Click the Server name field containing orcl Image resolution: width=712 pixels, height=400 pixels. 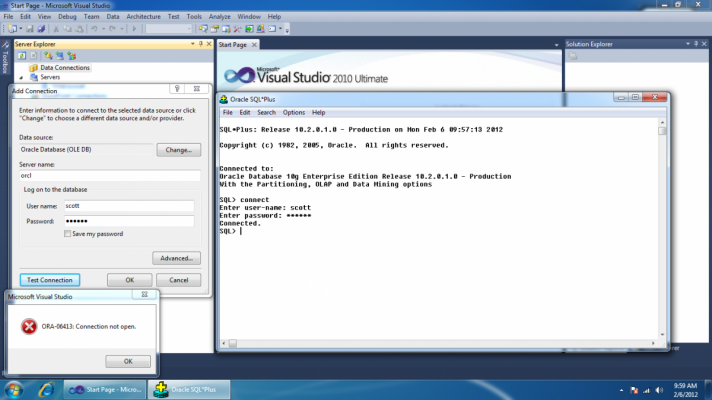point(109,176)
